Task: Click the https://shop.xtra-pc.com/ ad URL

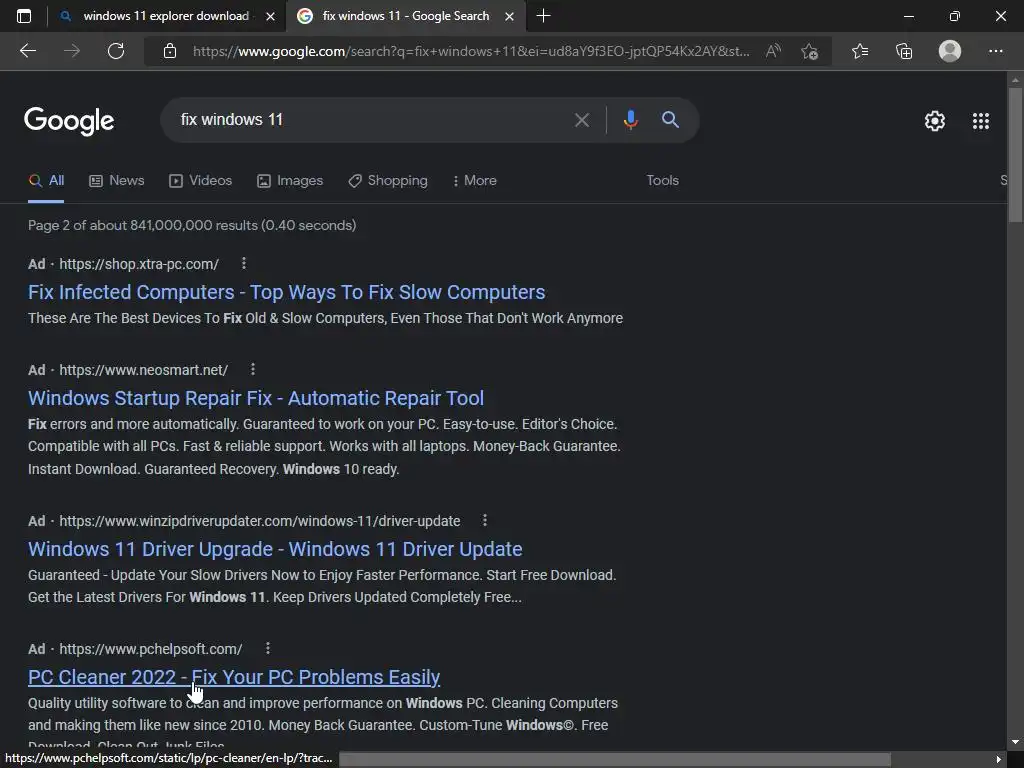Action: coord(139,264)
